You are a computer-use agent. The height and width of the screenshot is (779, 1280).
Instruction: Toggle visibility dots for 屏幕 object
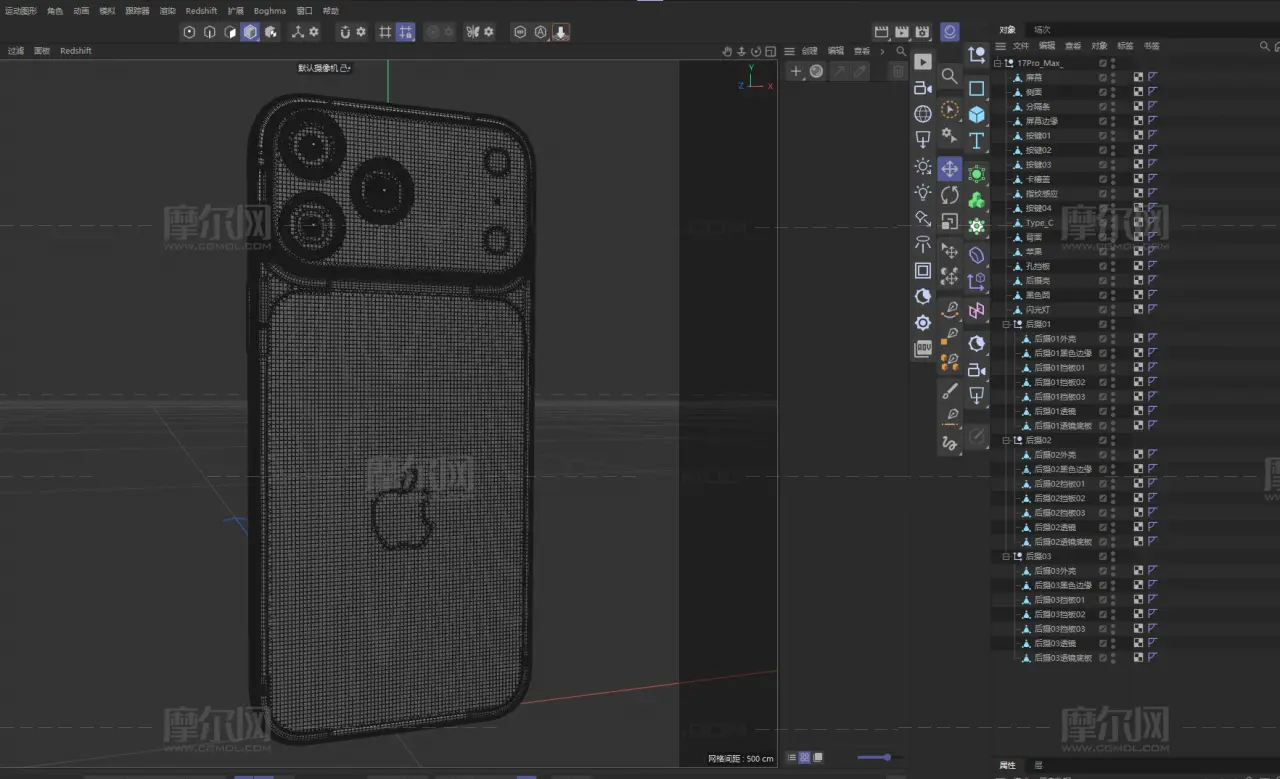(x=1113, y=77)
